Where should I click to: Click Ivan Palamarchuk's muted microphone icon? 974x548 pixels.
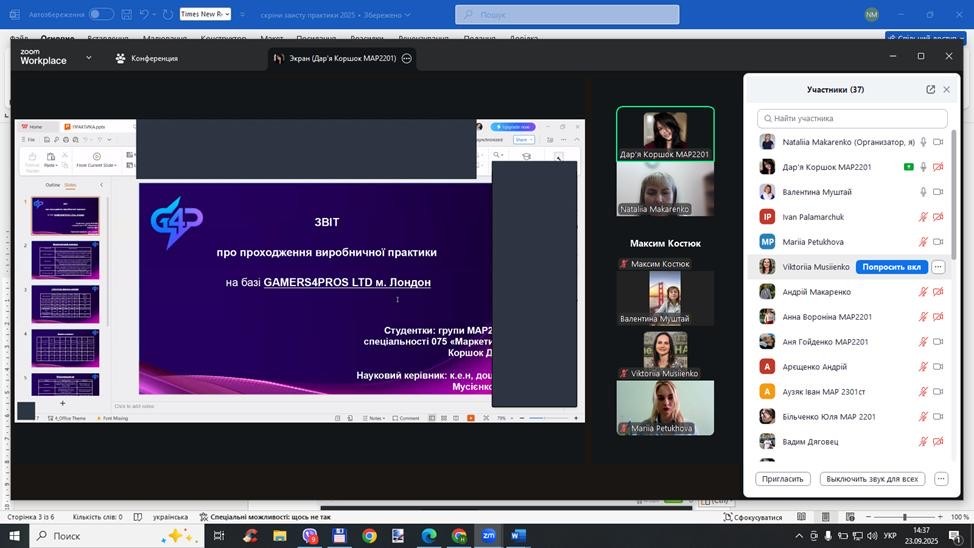point(924,217)
